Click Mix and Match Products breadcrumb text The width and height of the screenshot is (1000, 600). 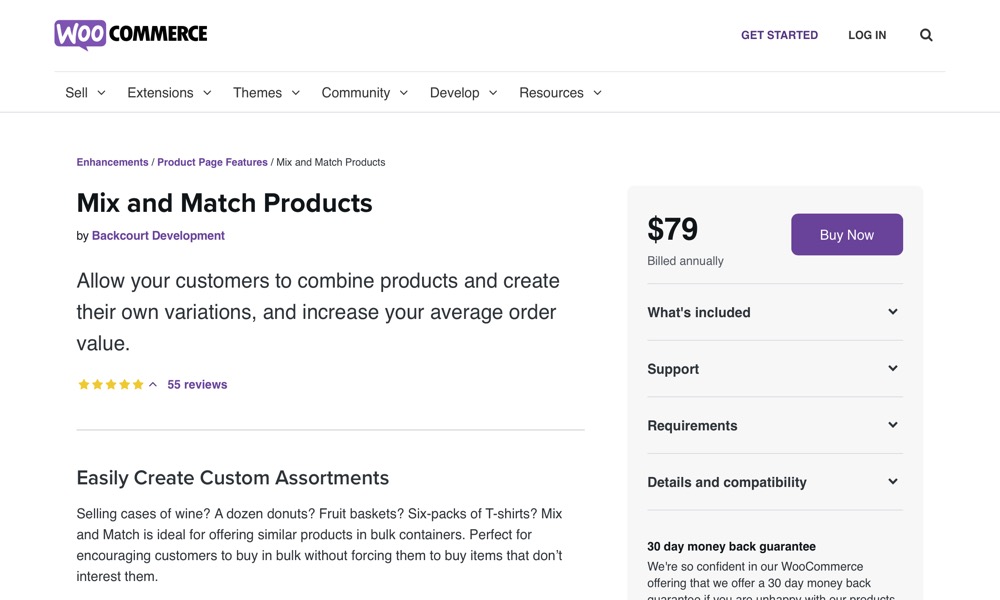pos(330,162)
